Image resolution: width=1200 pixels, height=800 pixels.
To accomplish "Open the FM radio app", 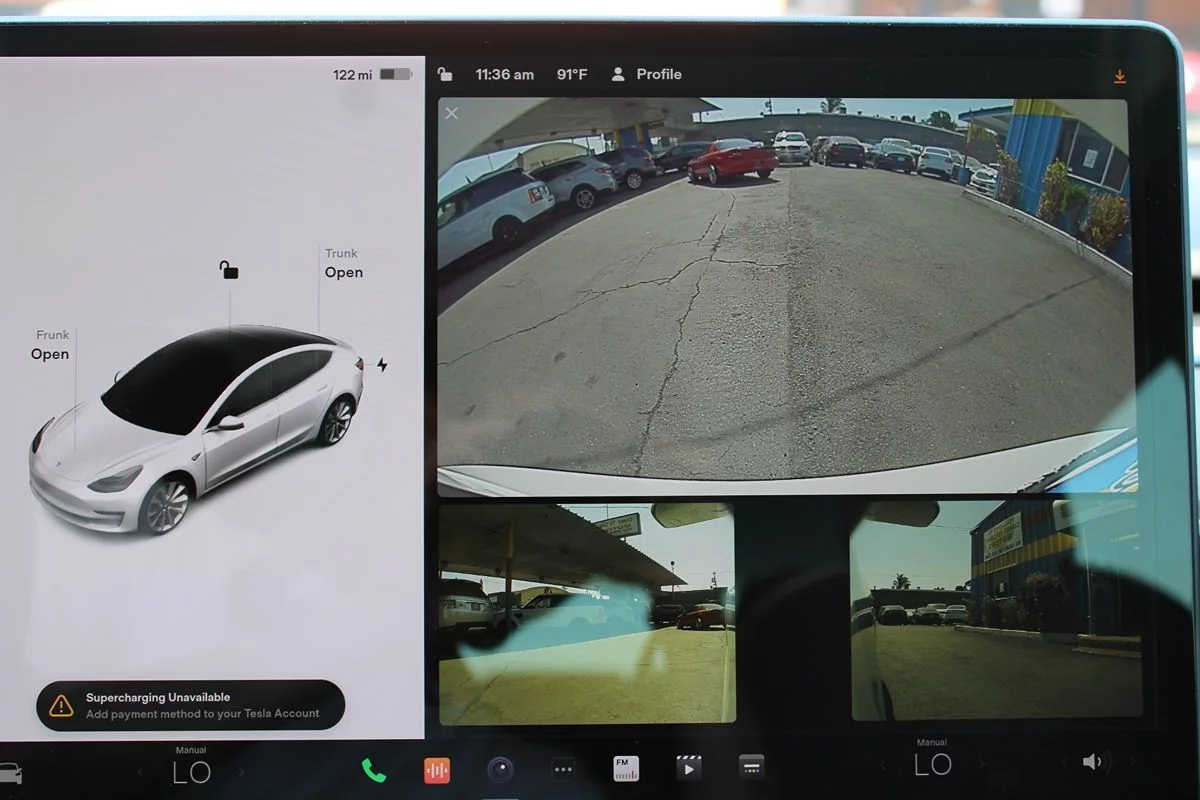I will [x=626, y=768].
